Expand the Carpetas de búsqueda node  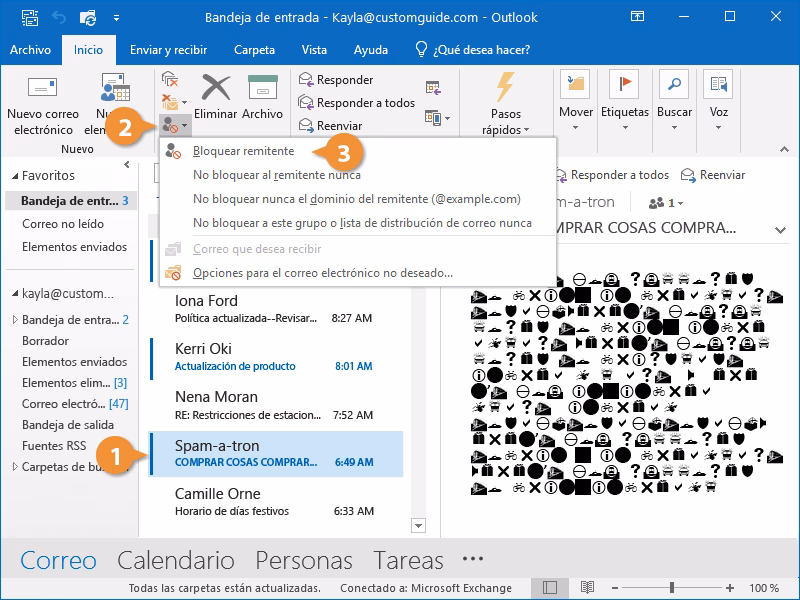[14, 466]
